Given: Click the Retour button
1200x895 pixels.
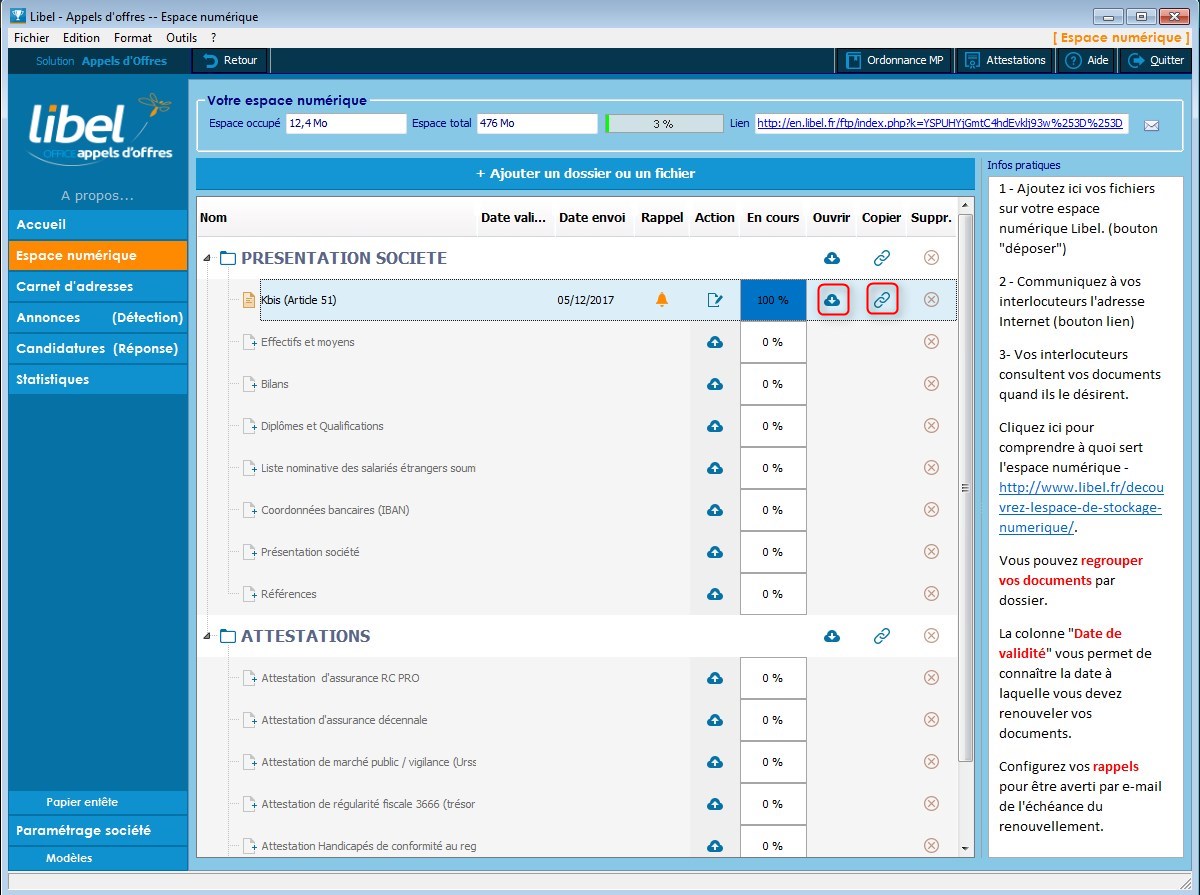Looking at the screenshot, I should click(231, 60).
